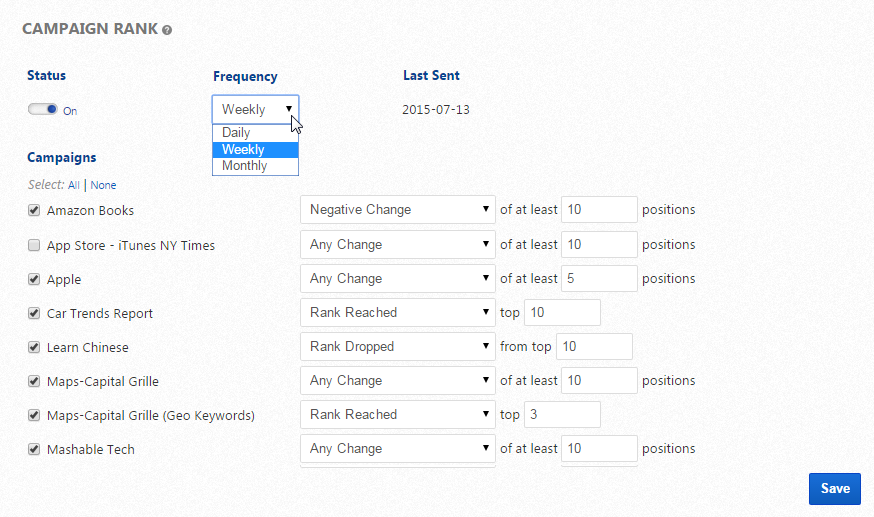Choose Daily from the frequency list
874x517 pixels.
(255, 133)
